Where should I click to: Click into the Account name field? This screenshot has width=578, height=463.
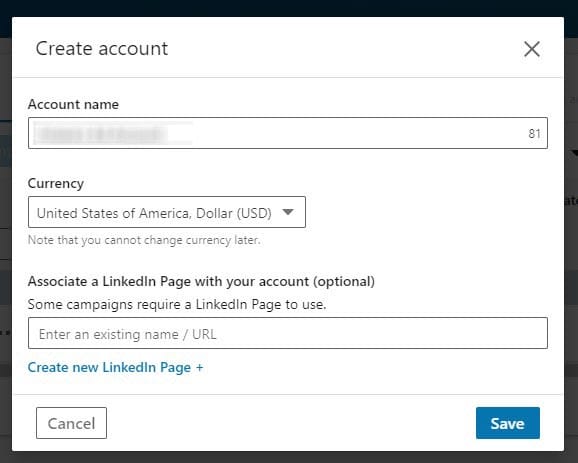pyautogui.click(x=288, y=133)
